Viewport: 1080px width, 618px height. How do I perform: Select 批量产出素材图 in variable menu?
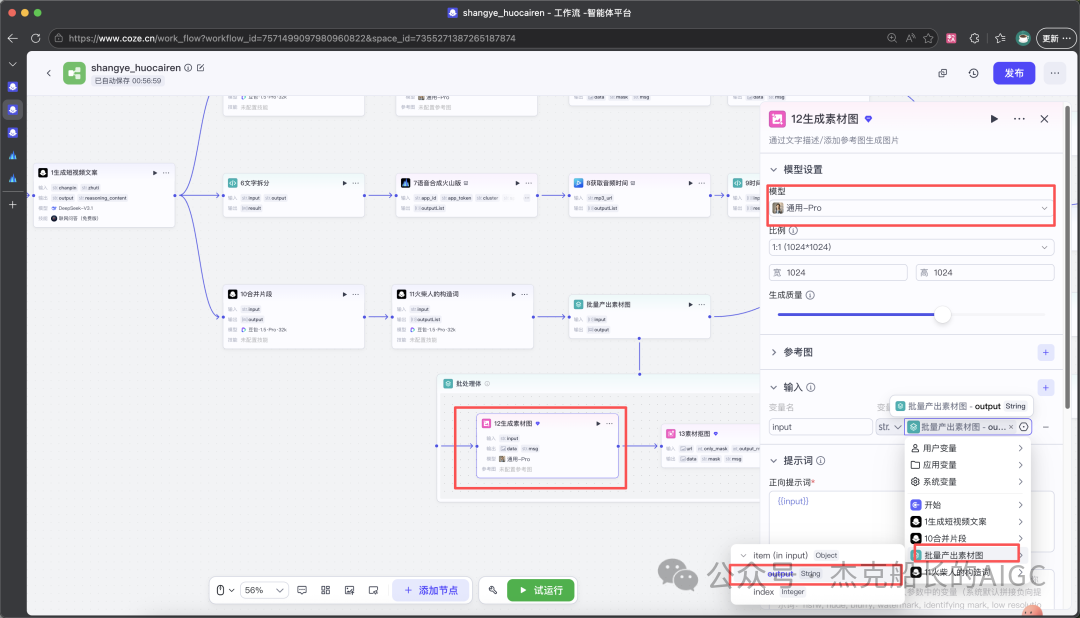967,555
